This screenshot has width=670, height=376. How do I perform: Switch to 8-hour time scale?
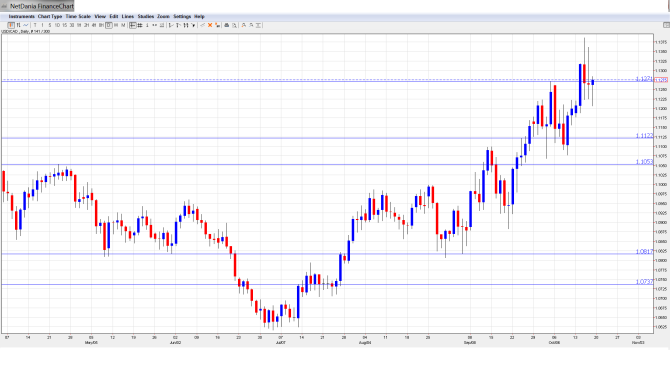pos(101,26)
